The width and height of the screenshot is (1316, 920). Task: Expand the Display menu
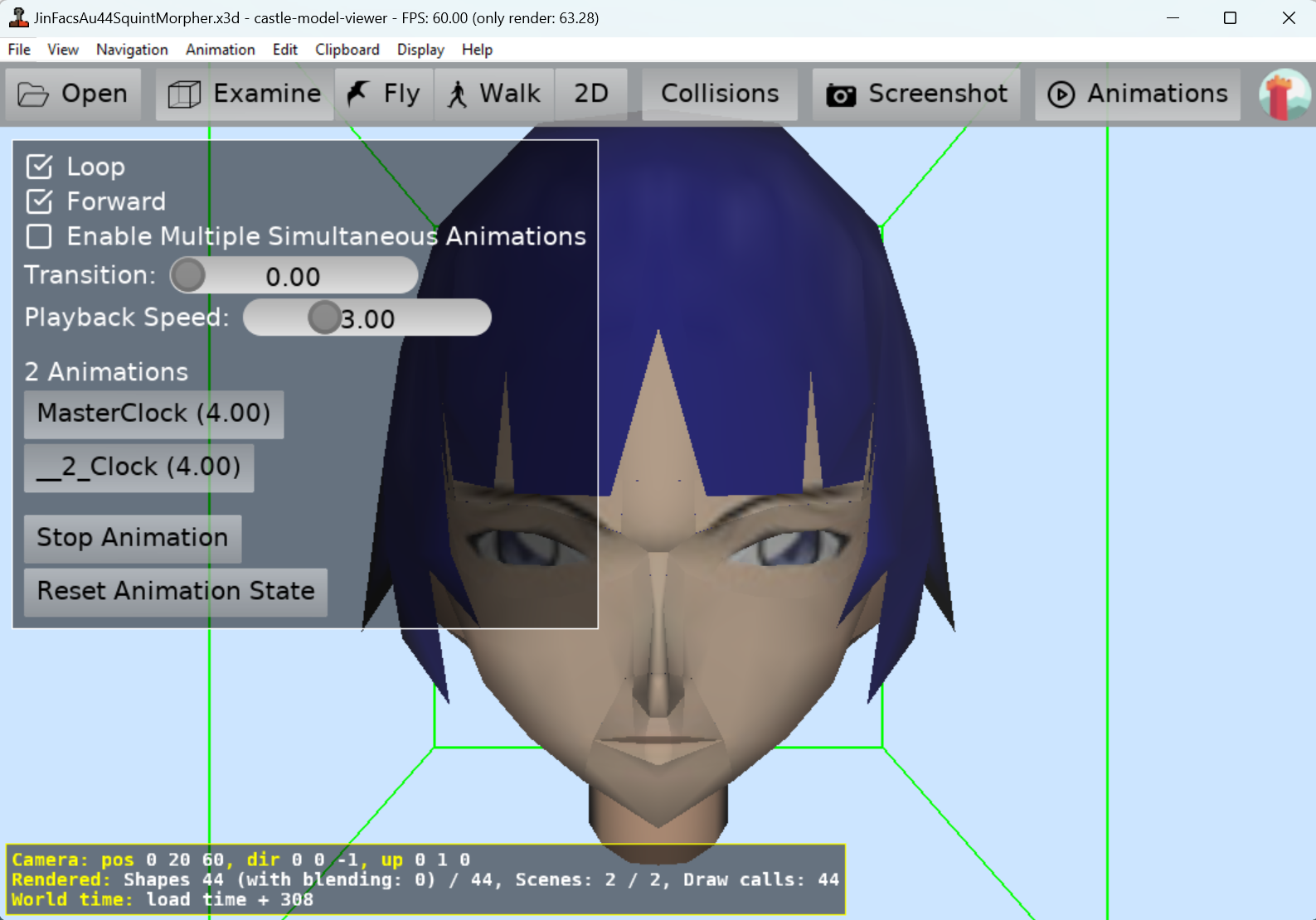pos(420,50)
